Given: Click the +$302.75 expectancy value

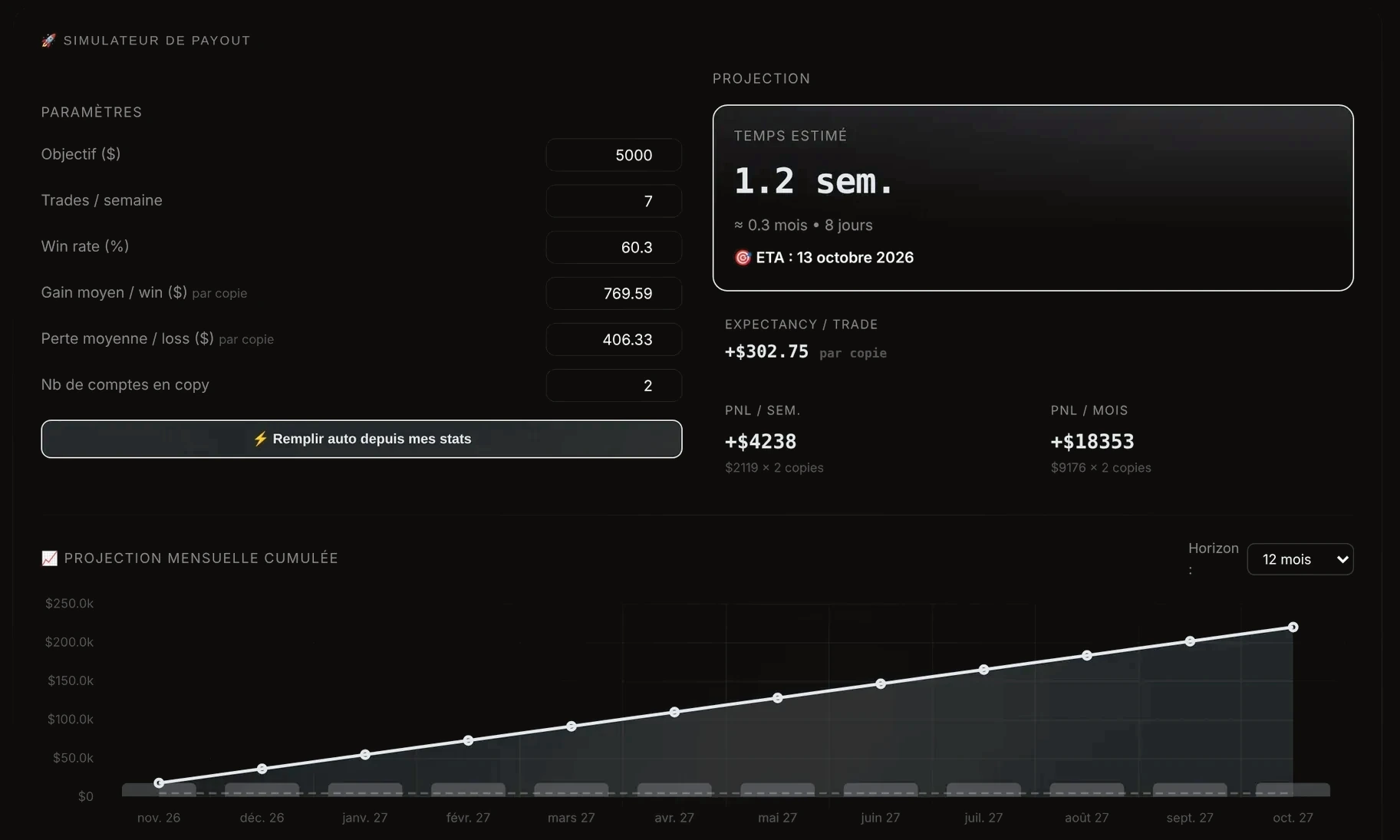Looking at the screenshot, I should click(x=766, y=351).
